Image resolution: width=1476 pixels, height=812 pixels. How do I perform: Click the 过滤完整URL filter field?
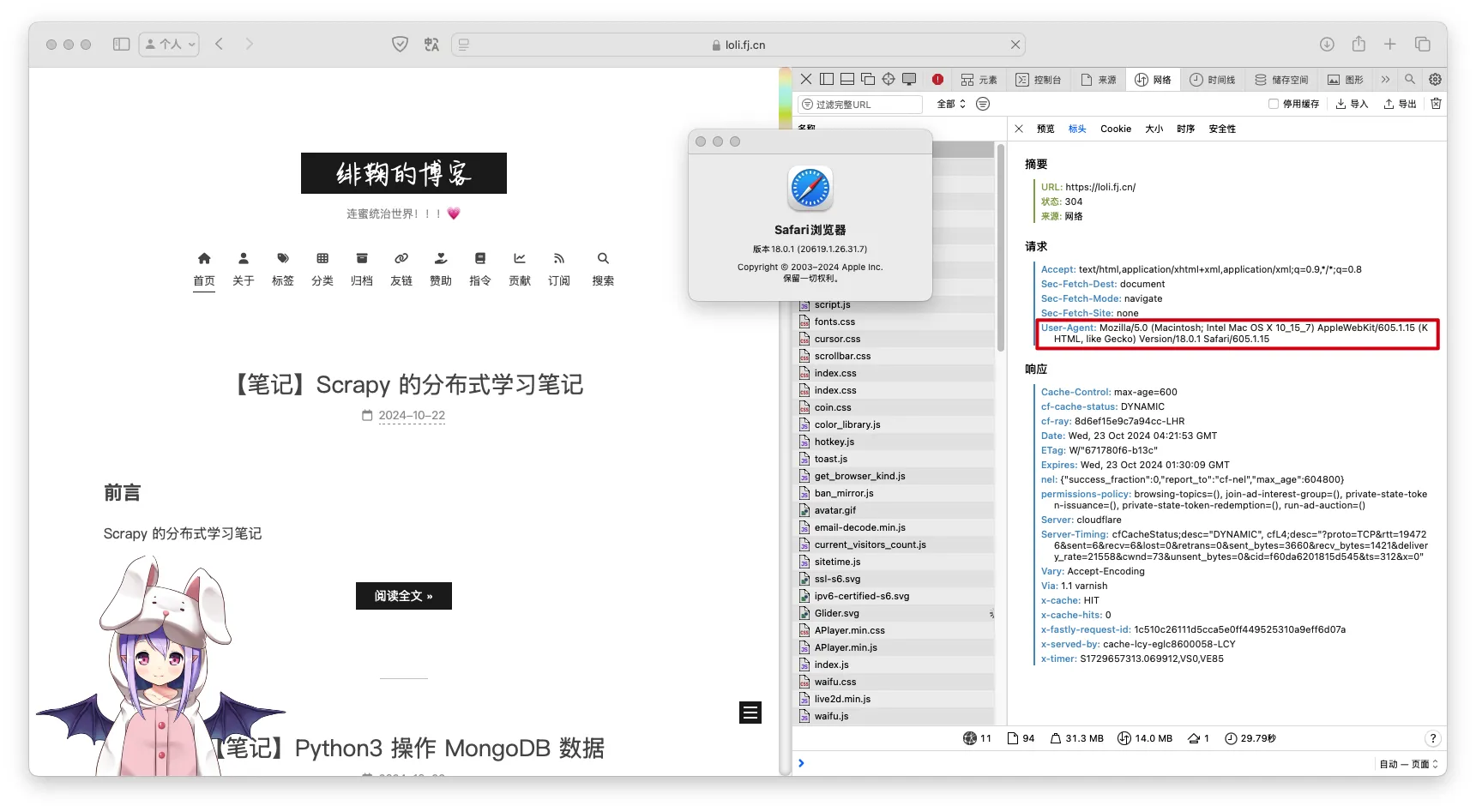coord(862,105)
